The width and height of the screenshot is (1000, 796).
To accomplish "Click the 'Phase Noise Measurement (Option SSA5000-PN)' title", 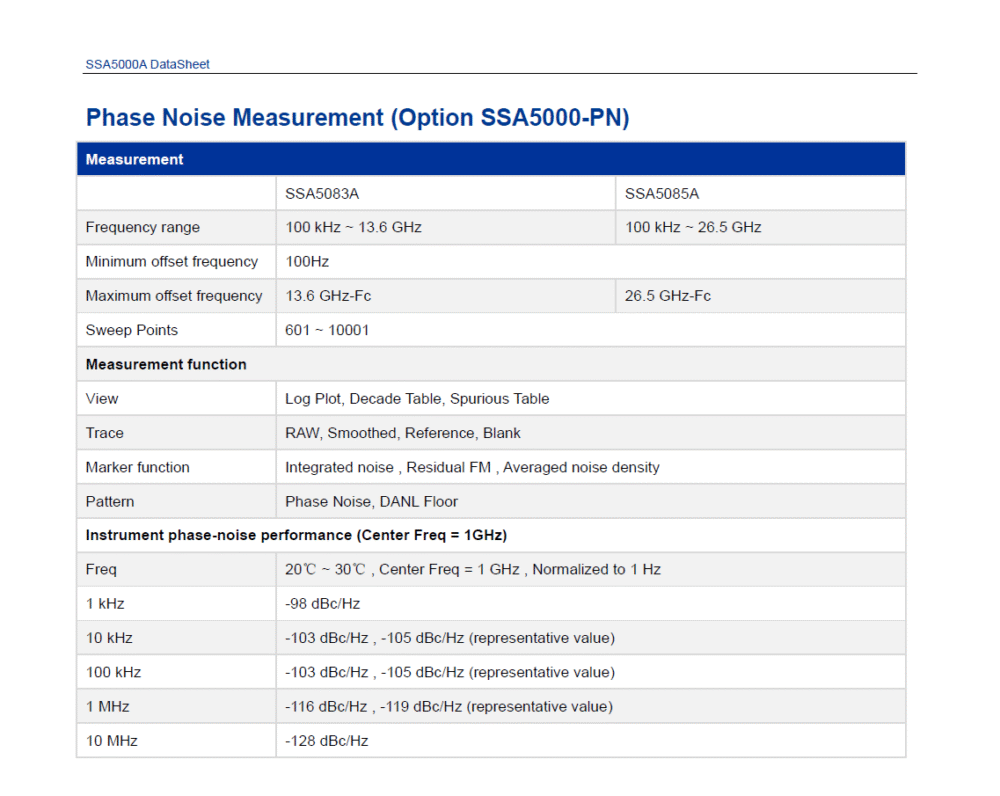I will click(358, 118).
